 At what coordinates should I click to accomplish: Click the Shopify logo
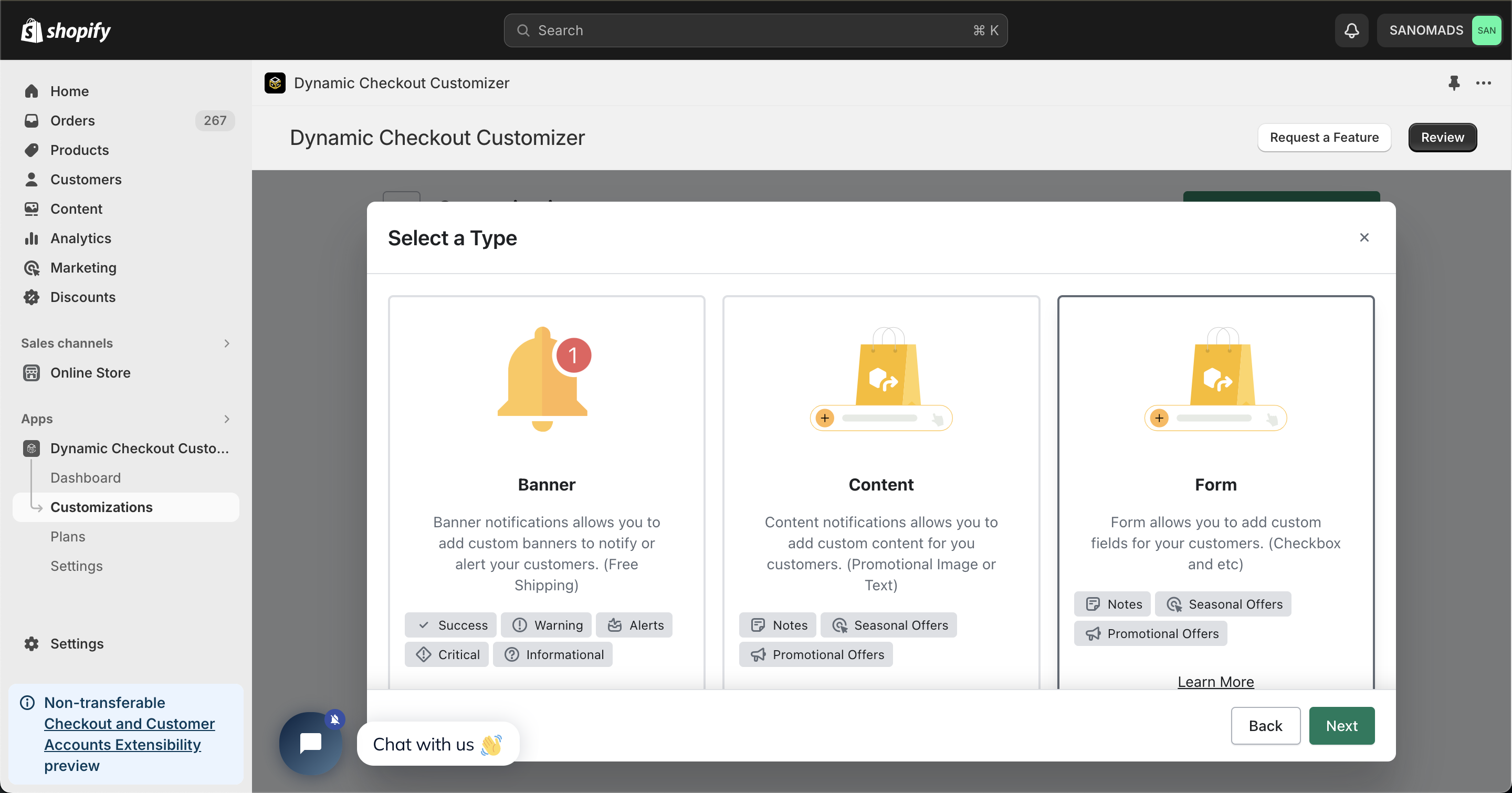point(66,30)
